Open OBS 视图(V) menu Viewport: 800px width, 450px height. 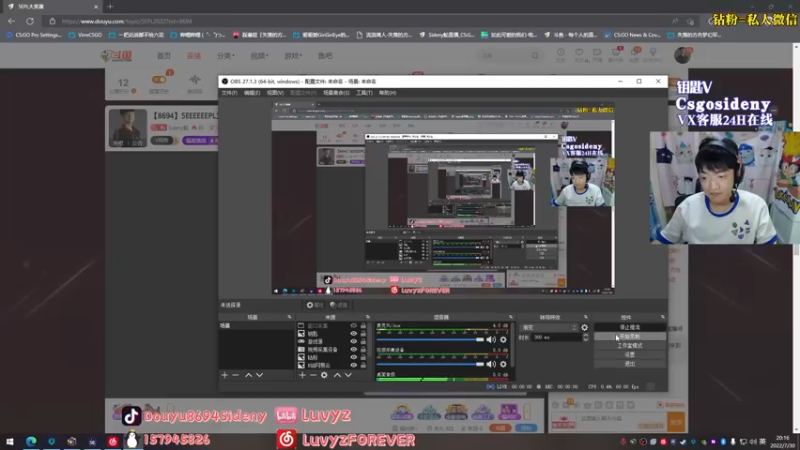(275, 93)
